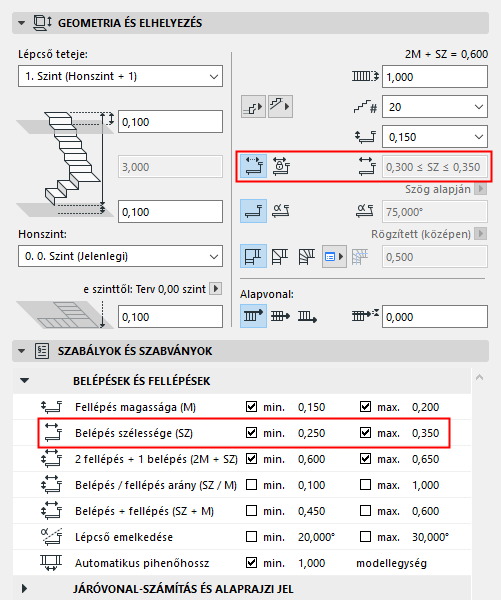The image size is (501, 600).
Task: Toggle Fellépés magassága max checkbox
Action: coord(366,407)
